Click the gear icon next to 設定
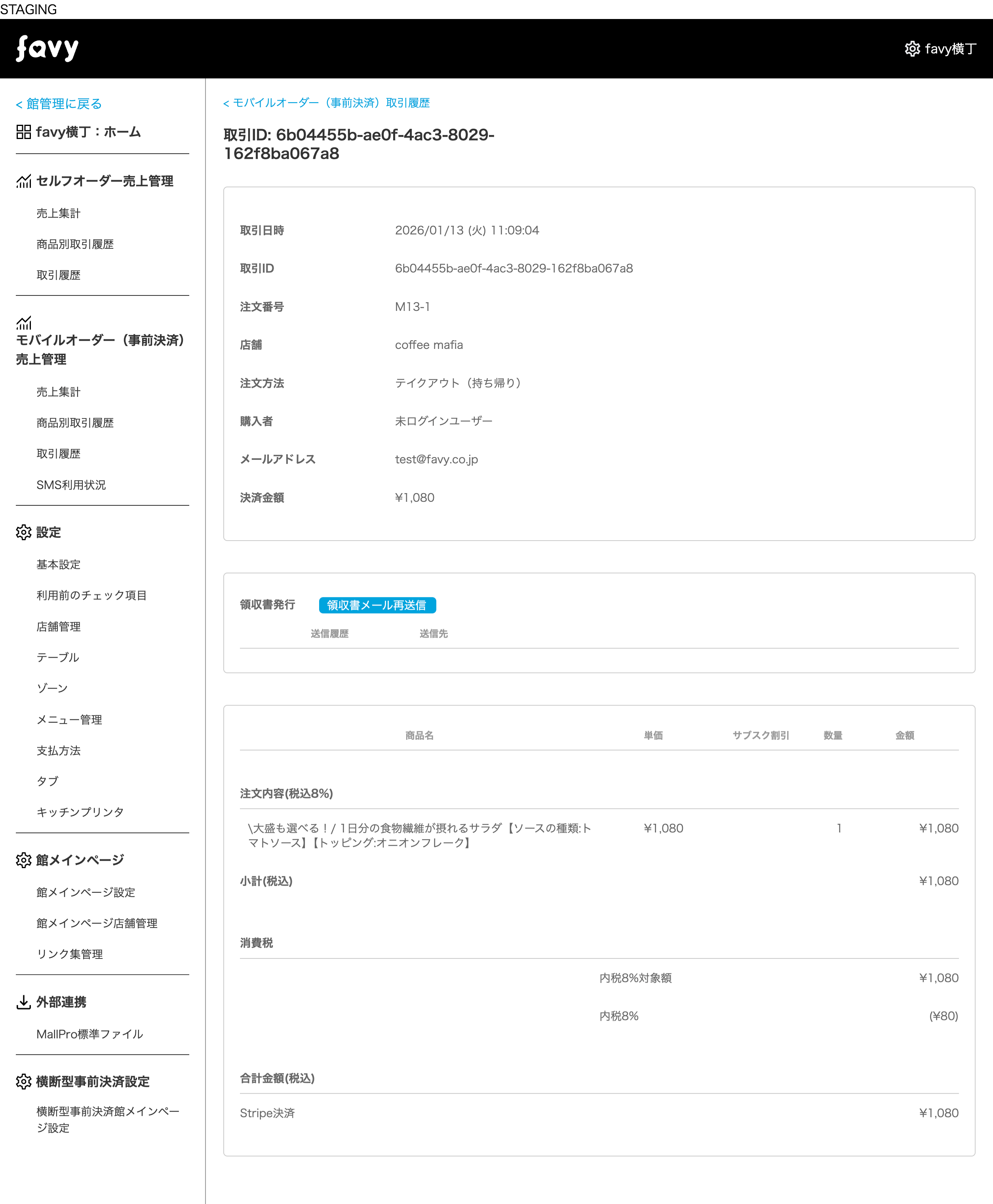The height and width of the screenshot is (1204, 993). tap(23, 532)
